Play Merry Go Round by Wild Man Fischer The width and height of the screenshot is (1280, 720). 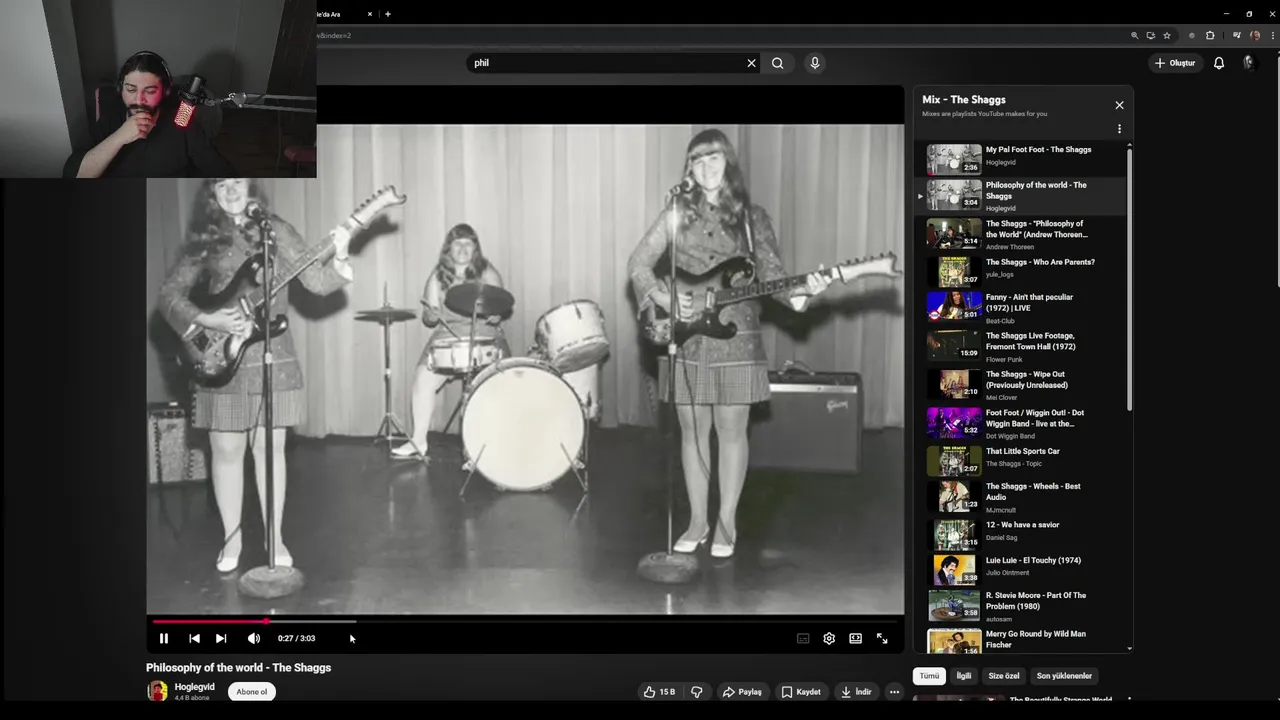(x=1022, y=640)
